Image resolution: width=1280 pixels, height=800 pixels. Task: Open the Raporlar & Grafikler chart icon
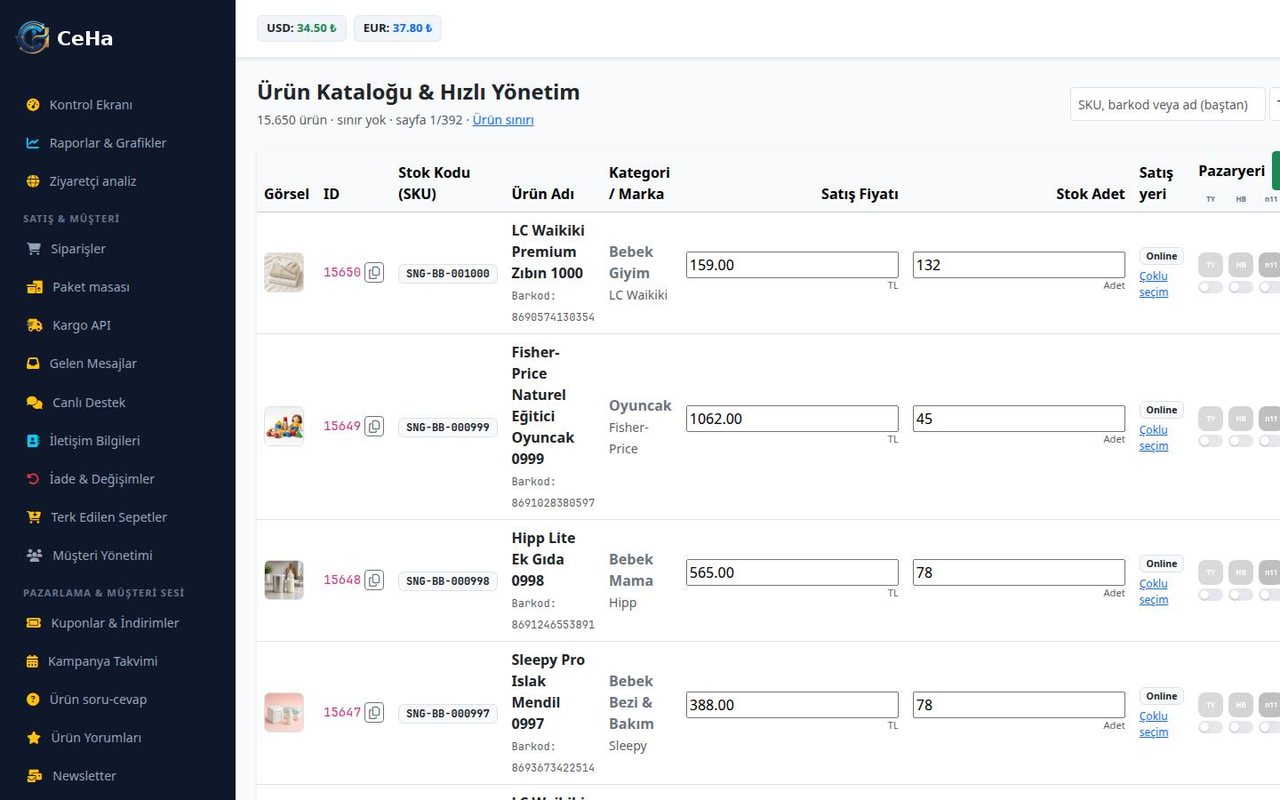33,143
